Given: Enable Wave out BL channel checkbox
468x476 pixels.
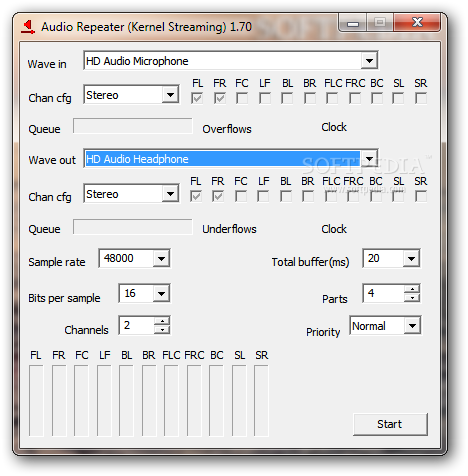Looking at the screenshot, I should point(286,196).
